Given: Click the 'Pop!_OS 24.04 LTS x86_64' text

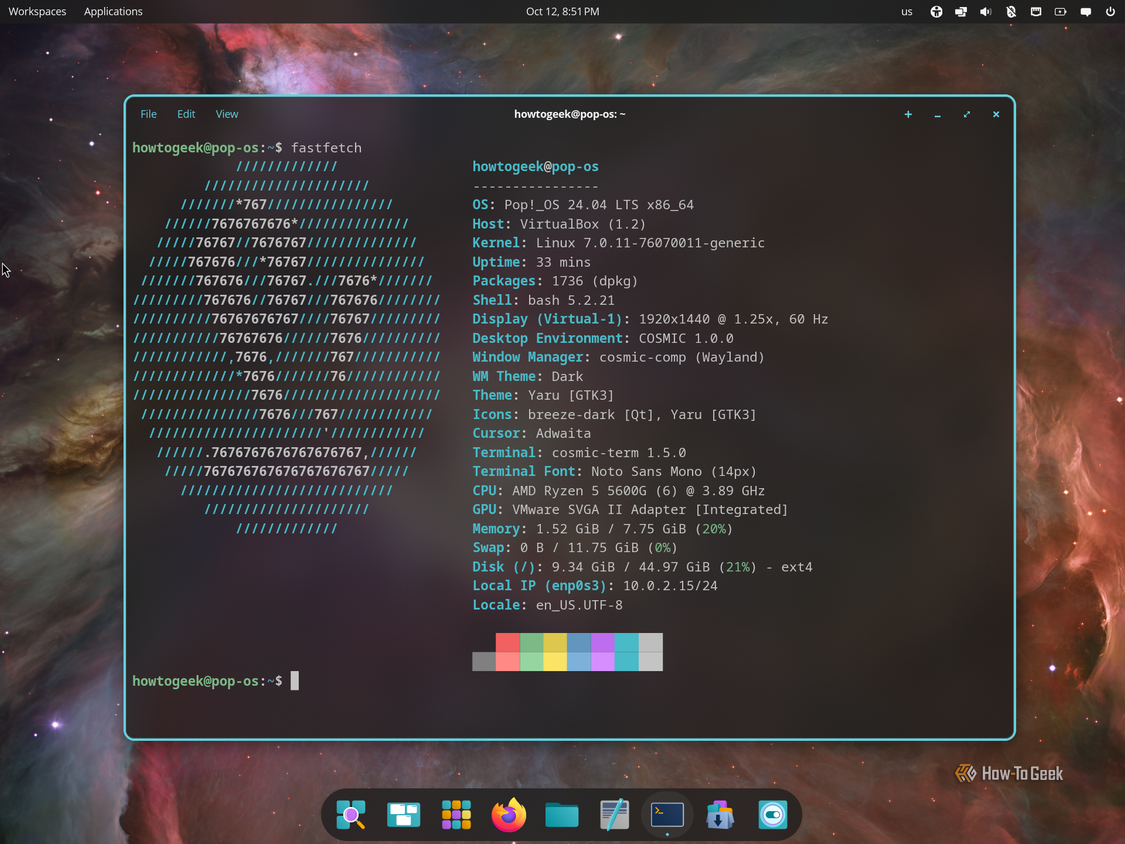Looking at the screenshot, I should point(599,205).
